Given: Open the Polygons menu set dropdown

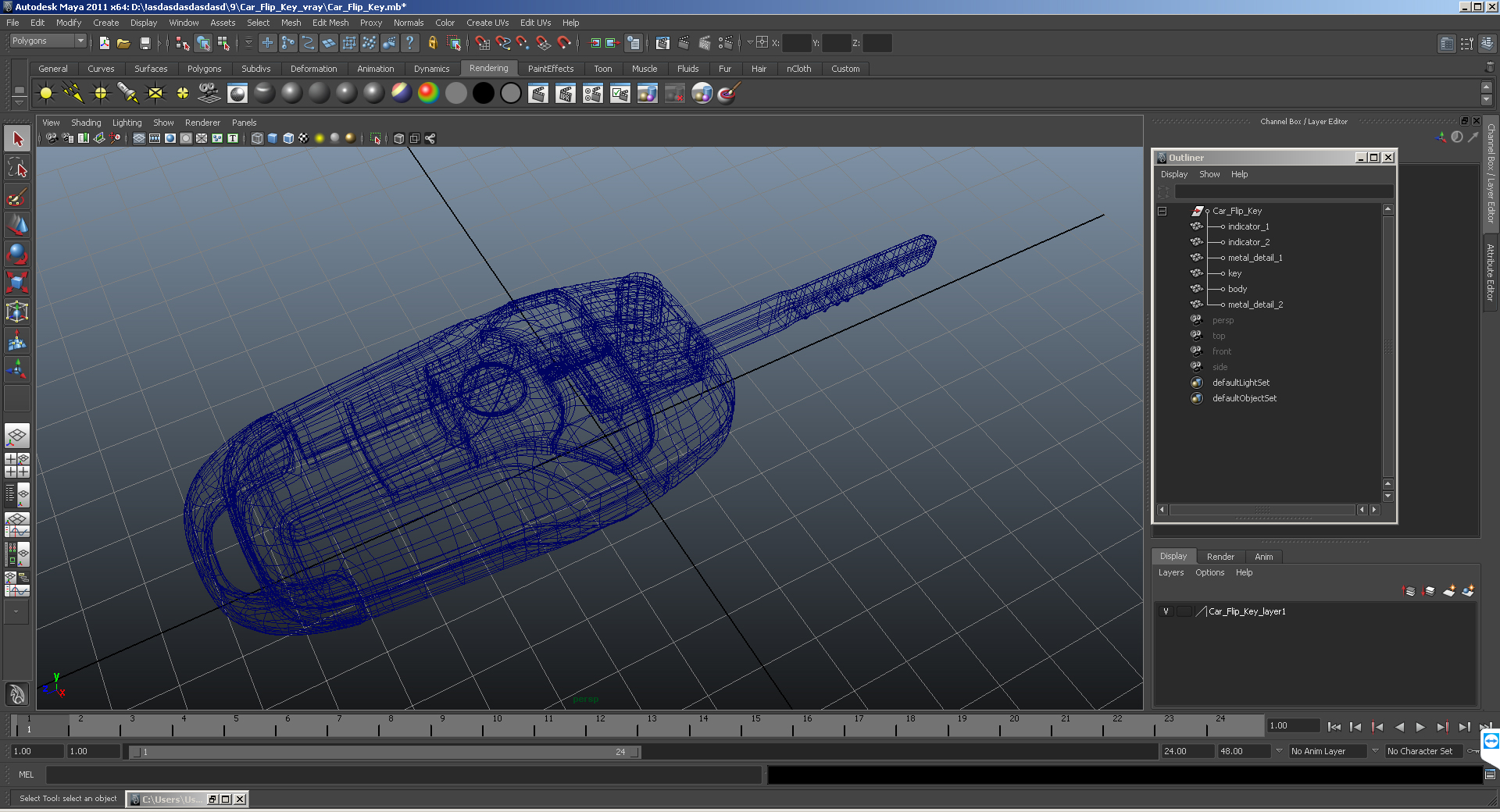Looking at the screenshot, I should click(48, 41).
